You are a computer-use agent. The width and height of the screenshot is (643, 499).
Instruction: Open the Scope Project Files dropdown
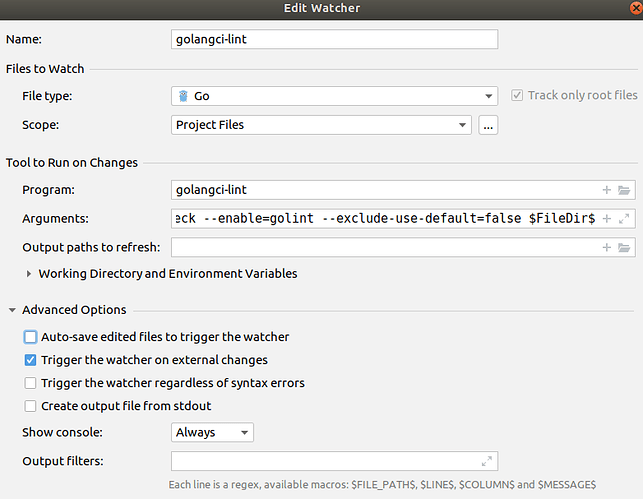click(321, 125)
